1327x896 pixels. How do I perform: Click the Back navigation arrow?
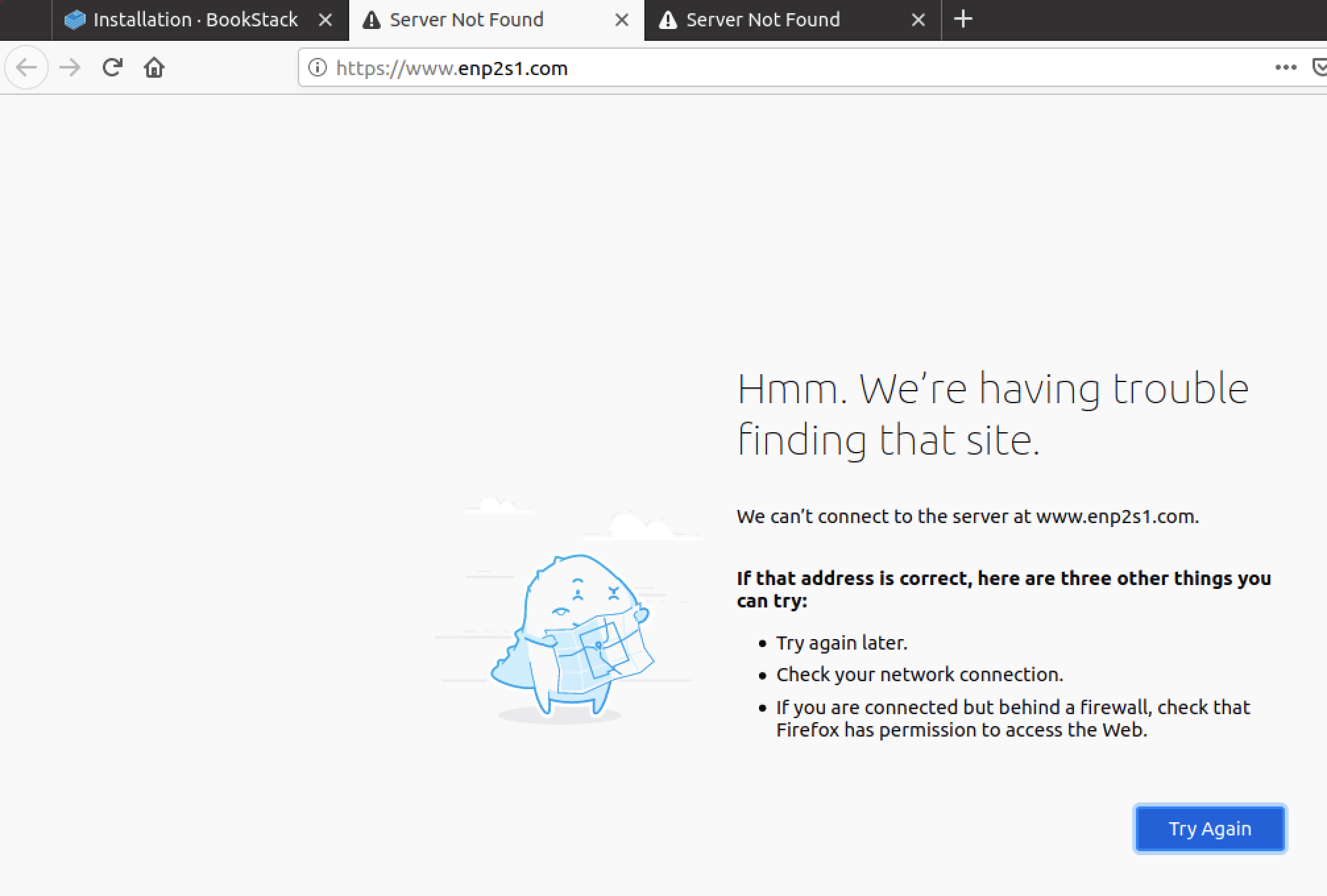[26, 67]
